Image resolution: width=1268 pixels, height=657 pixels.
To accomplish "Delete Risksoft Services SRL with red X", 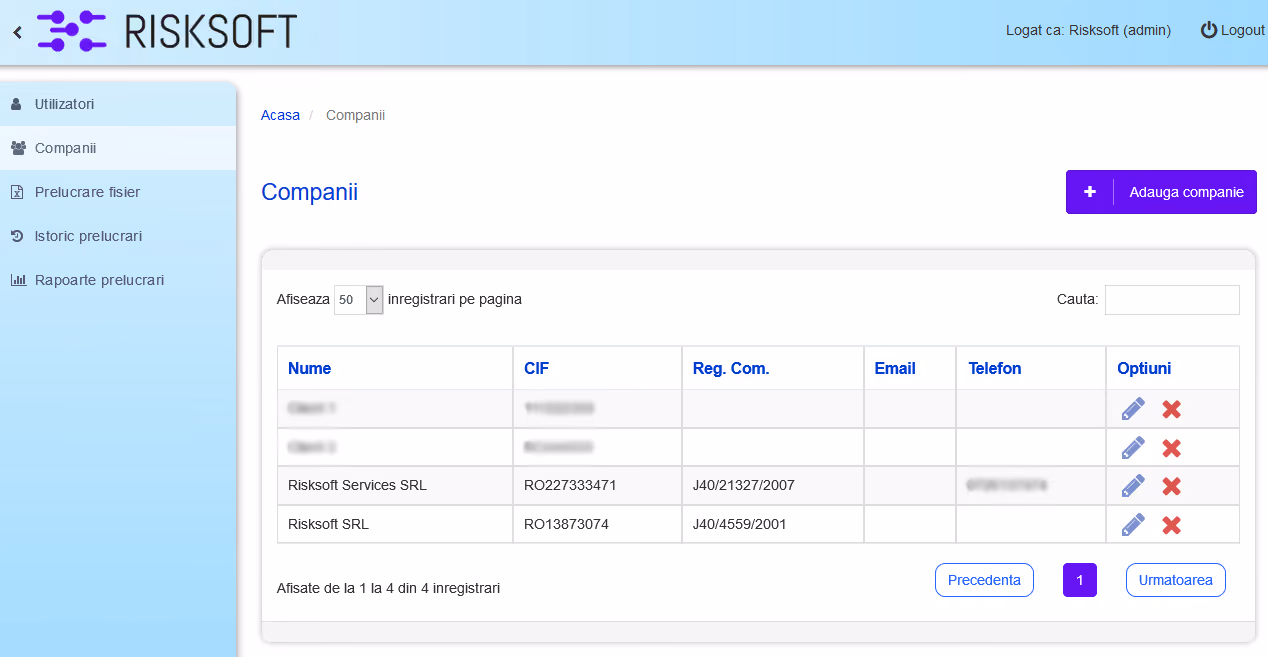I will pyautogui.click(x=1172, y=486).
